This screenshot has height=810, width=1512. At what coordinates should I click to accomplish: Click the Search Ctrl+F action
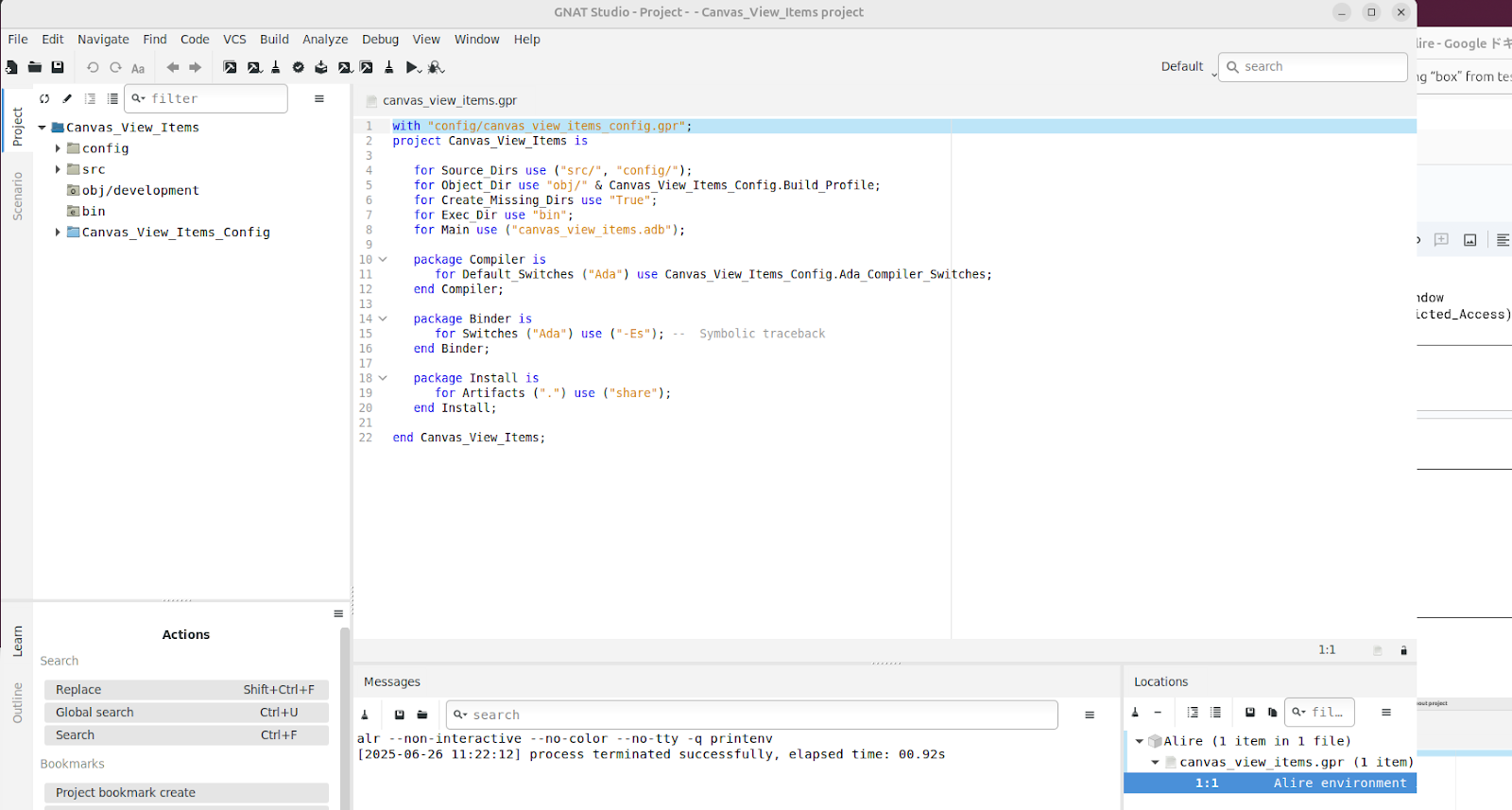[186, 735]
